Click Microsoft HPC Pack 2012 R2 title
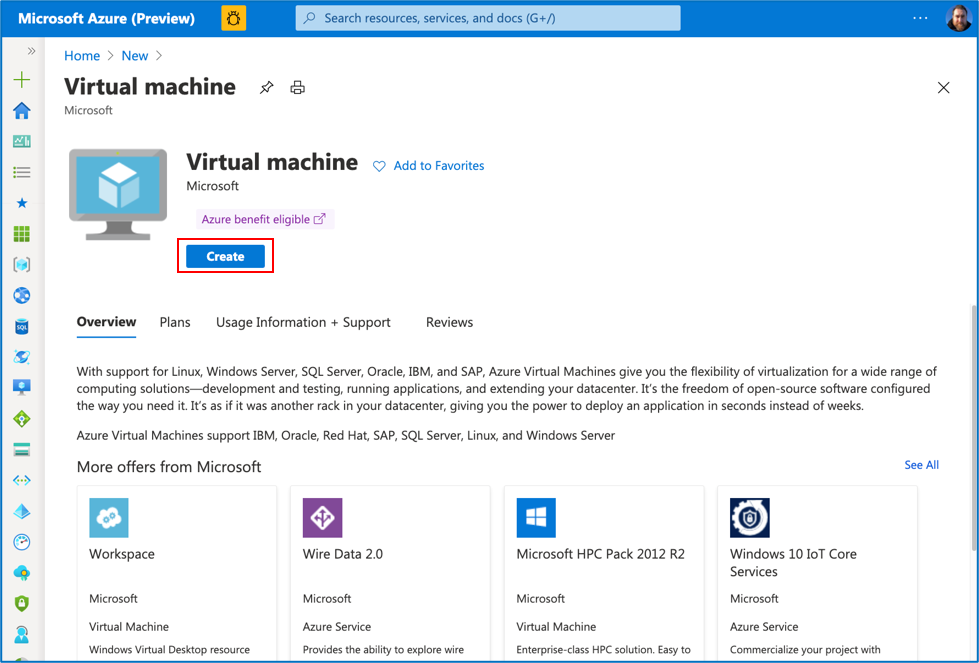The height and width of the screenshot is (663, 979). pos(601,554)
